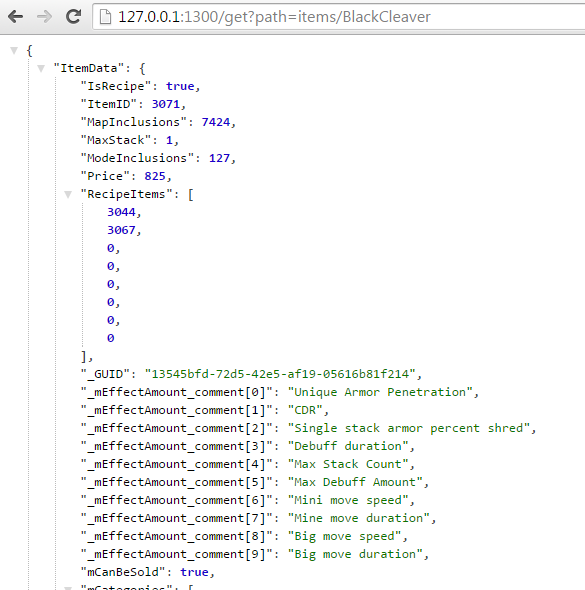This screenshot has height=590, width=585.
Task: Click the "_mEffectAmount_comment[4]" key
Action: [x=176, y=464]
